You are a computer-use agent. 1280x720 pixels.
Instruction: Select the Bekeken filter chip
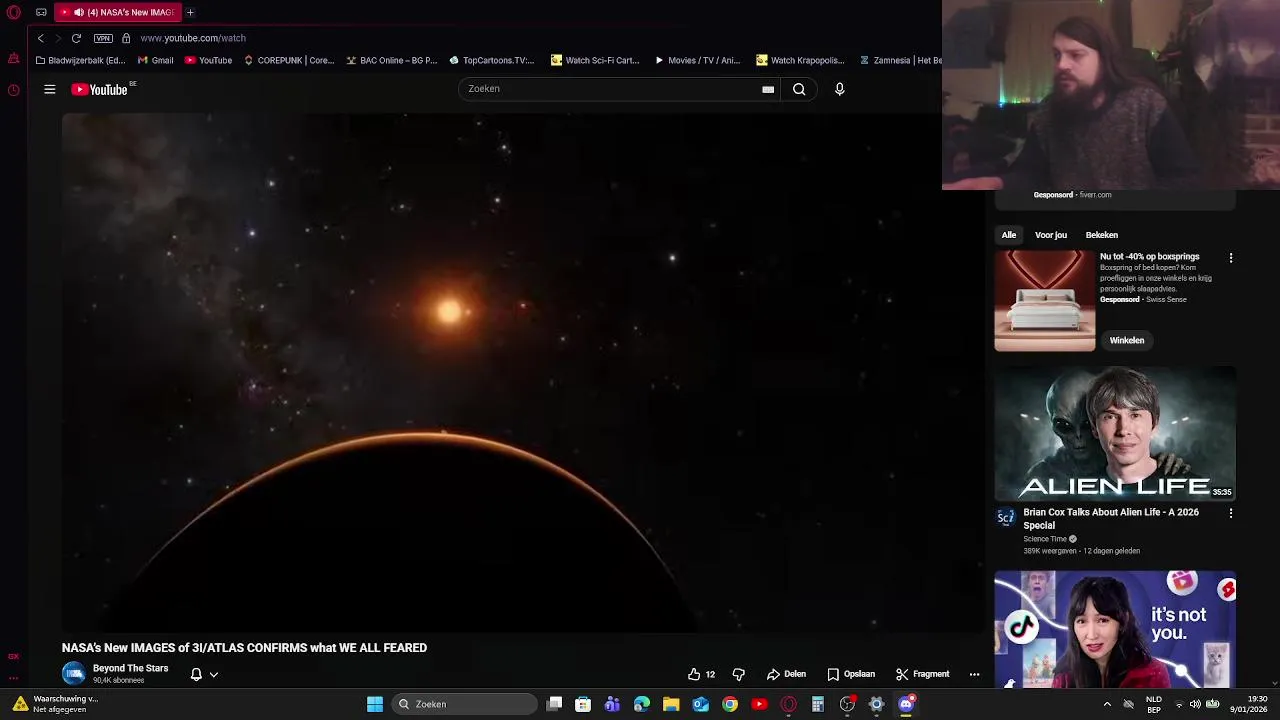[1102, 235]
